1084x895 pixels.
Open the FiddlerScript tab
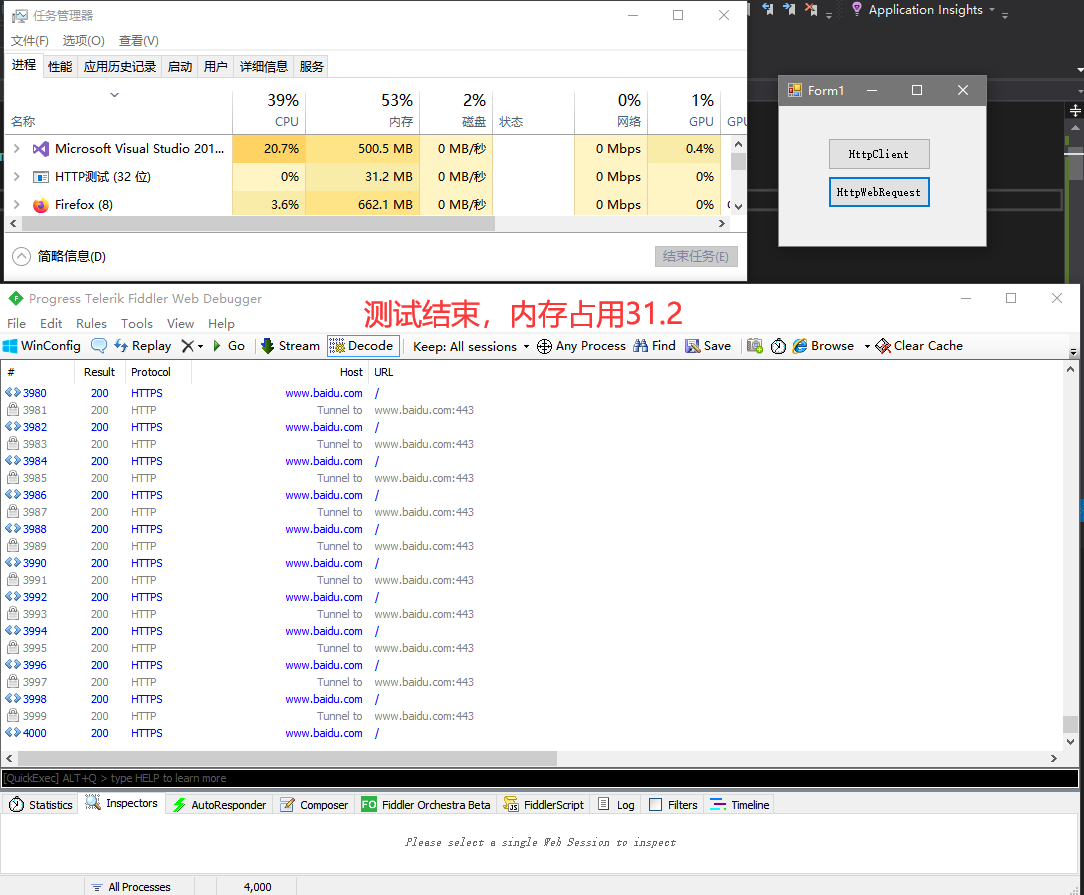tap(544, 804)
